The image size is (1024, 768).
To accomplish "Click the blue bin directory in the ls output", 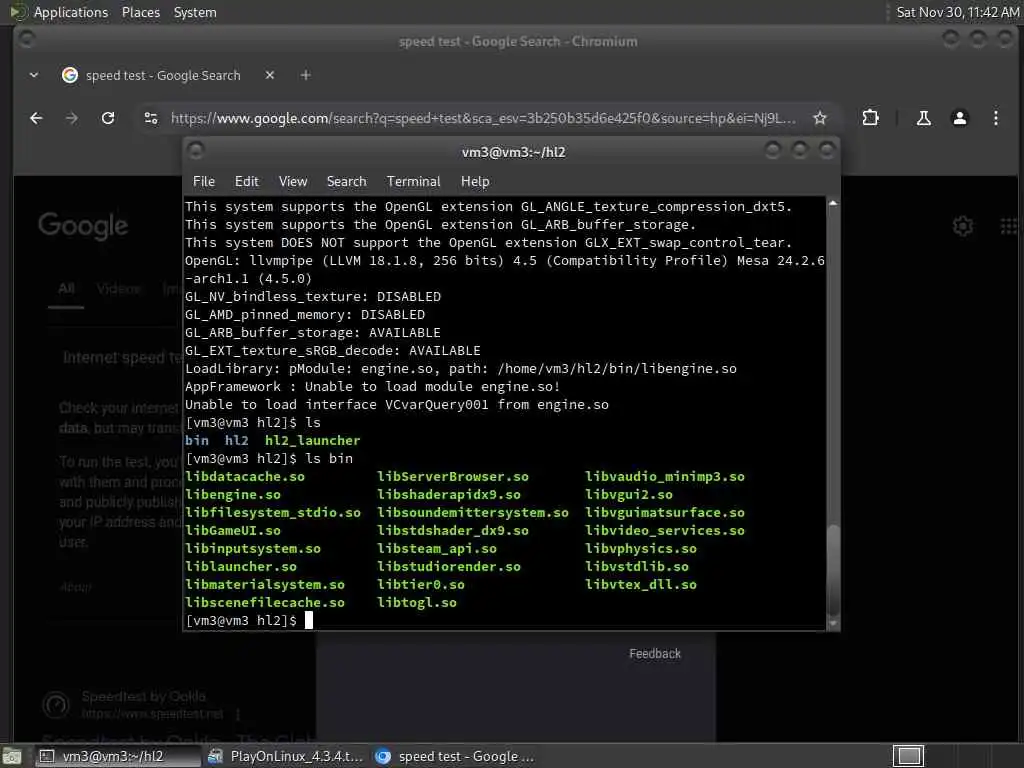I will [x=197, y=441].
